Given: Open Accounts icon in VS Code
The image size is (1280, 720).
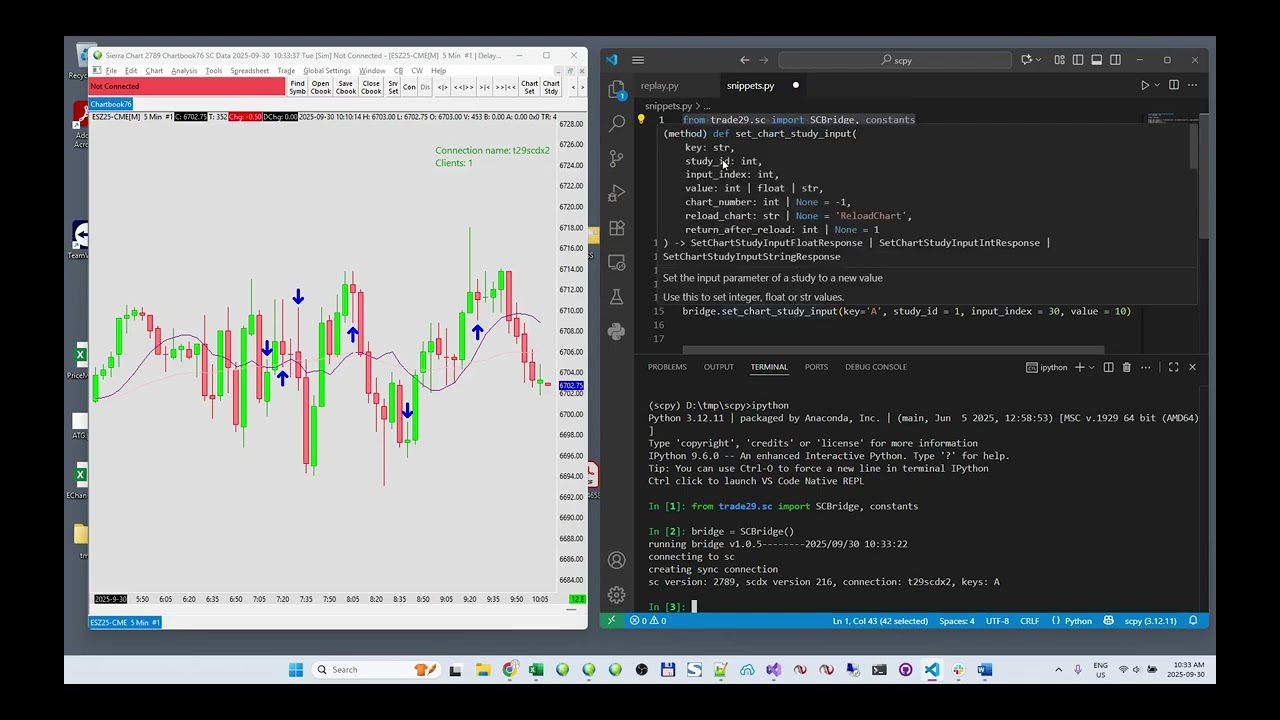Looking at the screenshot, I should (x=617, y=560).
